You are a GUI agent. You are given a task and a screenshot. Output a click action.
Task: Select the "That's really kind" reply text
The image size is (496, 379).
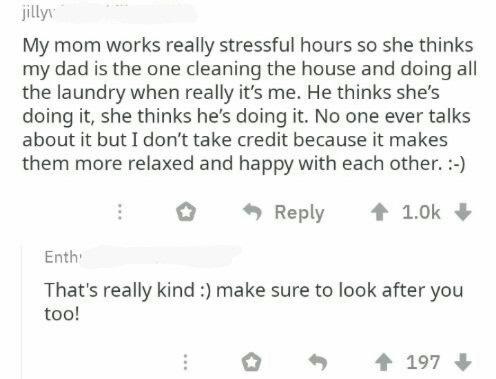254,301
